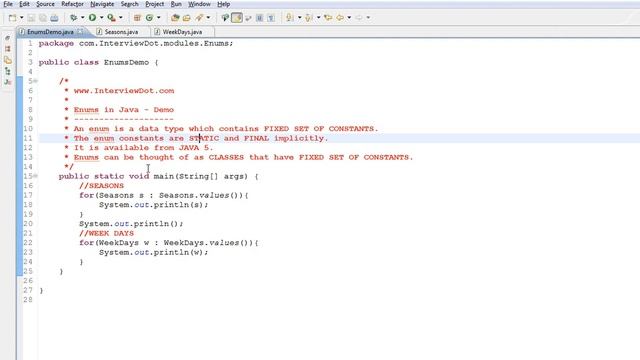Click the New Java Class icon

click(149, 18)
